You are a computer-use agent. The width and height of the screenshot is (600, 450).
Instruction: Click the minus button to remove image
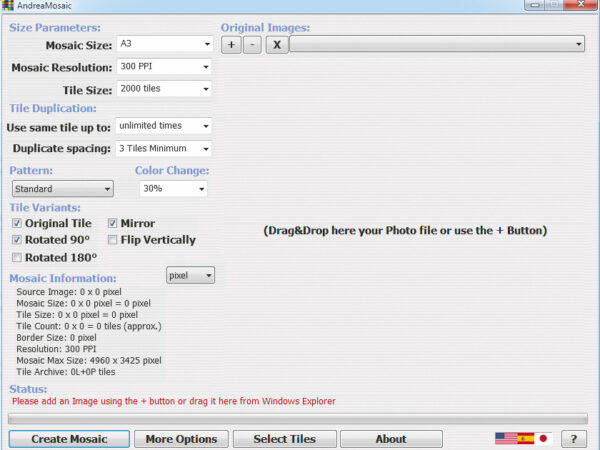coord(252,45)
